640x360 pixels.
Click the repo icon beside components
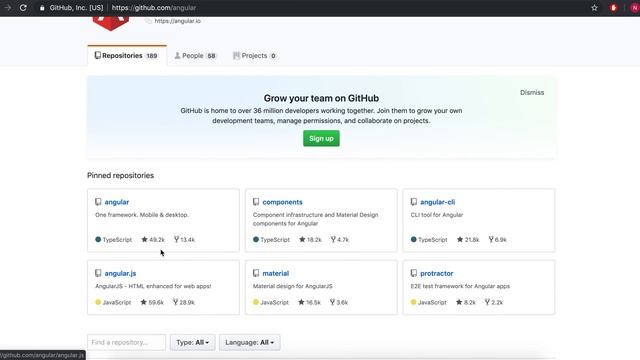[x=256, y=202]
